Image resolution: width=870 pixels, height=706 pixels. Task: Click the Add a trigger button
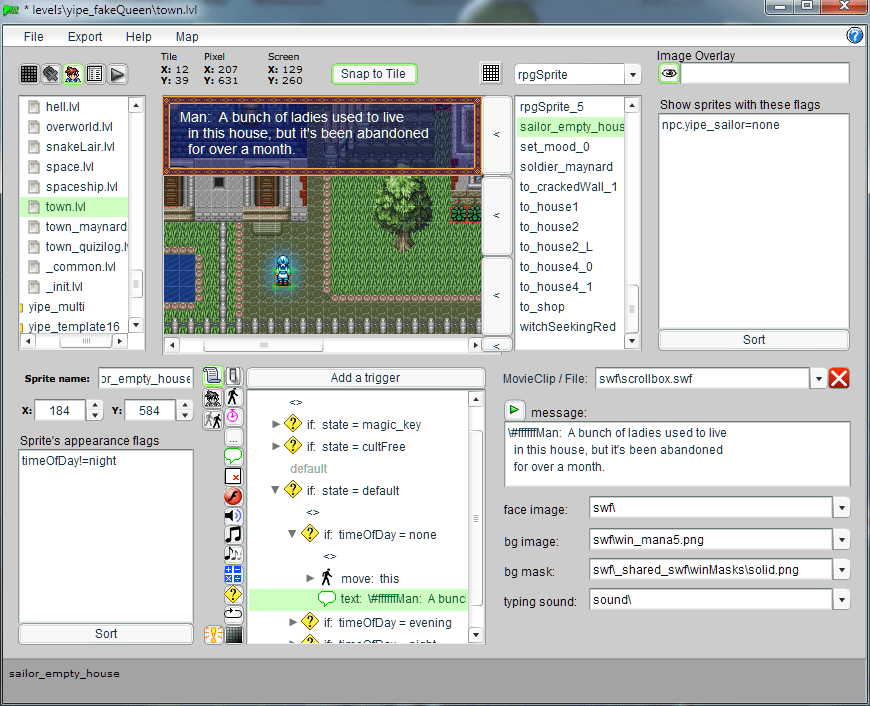click(365, 378)
